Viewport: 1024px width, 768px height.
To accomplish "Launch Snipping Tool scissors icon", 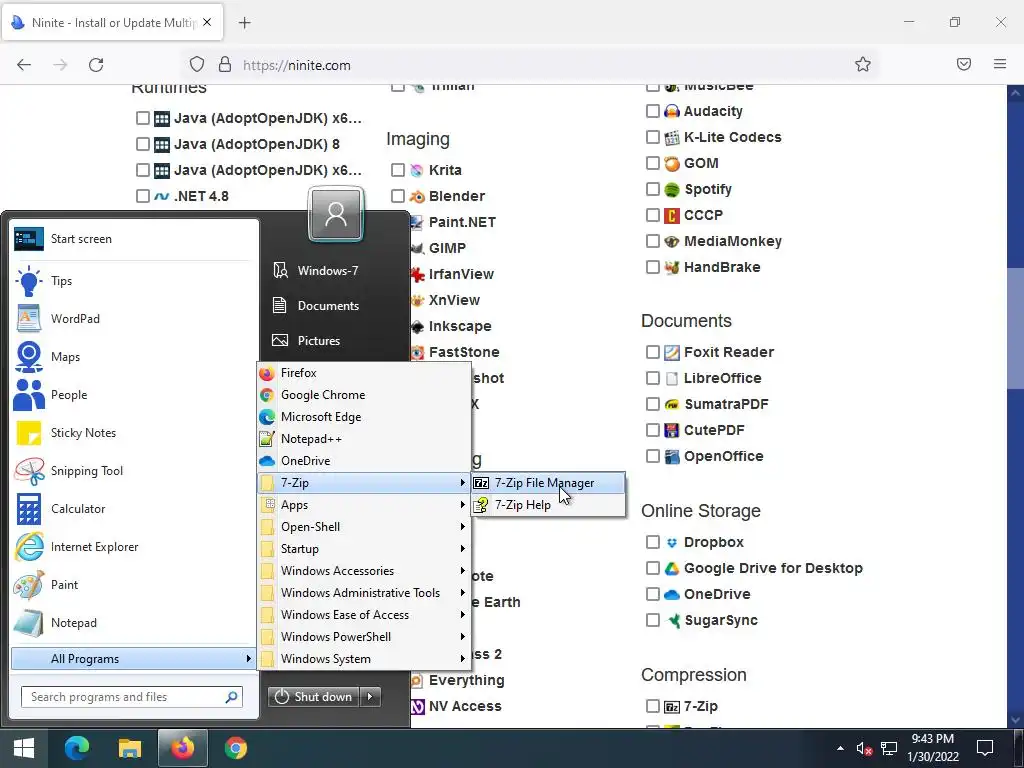I will (x=29, y=471).
